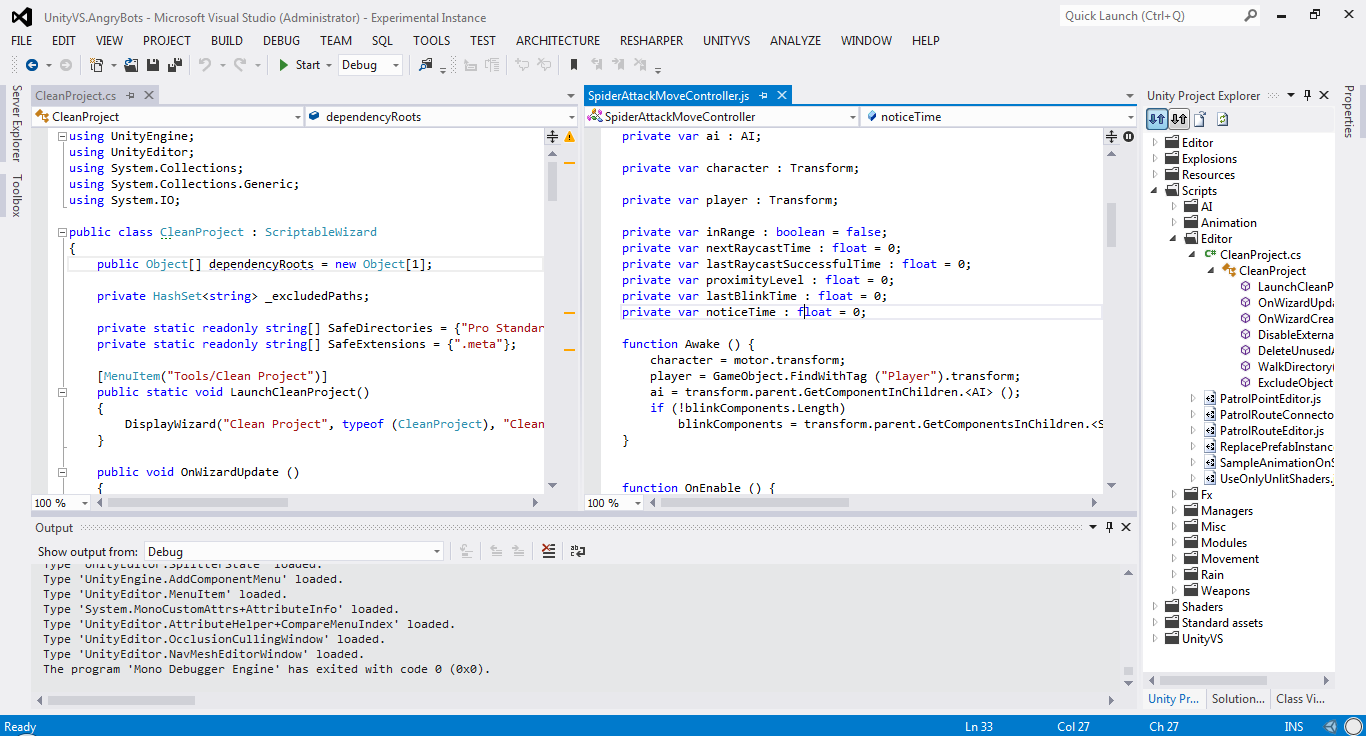
Task: Click 'Ln 33' in the status bar
Action: coord(979,727)
